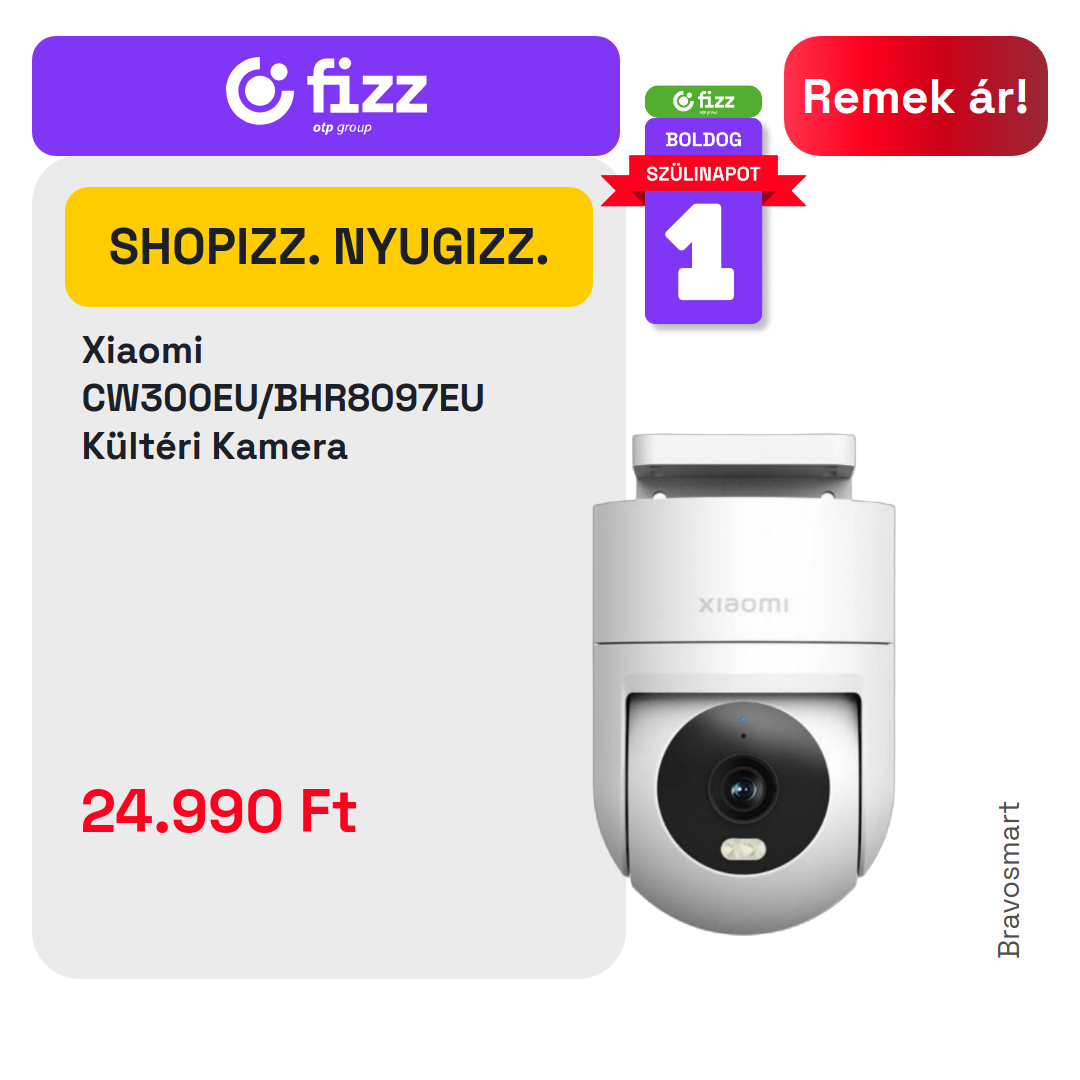Click the small green fizz badge logo
The width and height of the screenshot is (1080, 1080).
point(703,101)
